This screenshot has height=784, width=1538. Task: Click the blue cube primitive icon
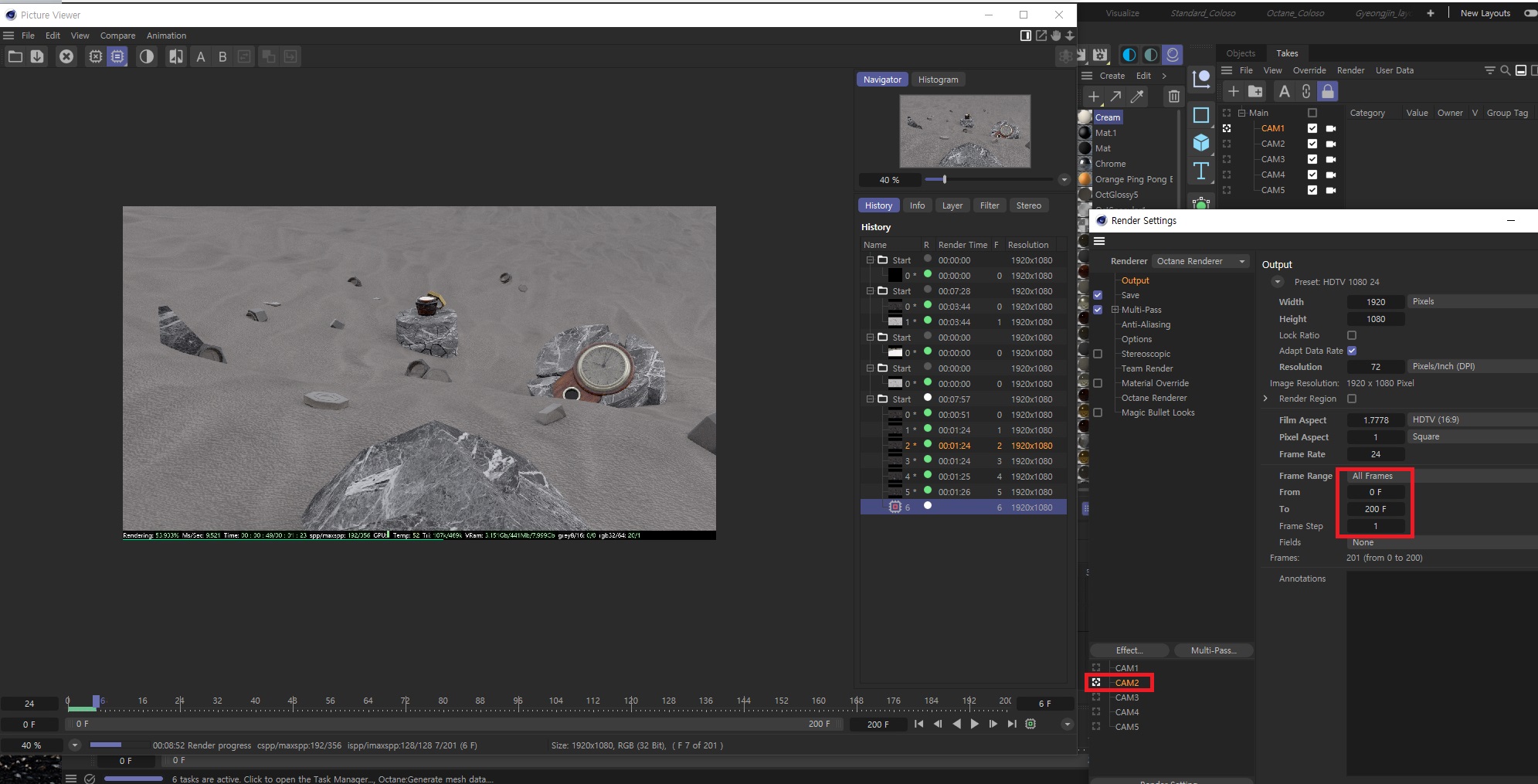tap(1201, 143)
